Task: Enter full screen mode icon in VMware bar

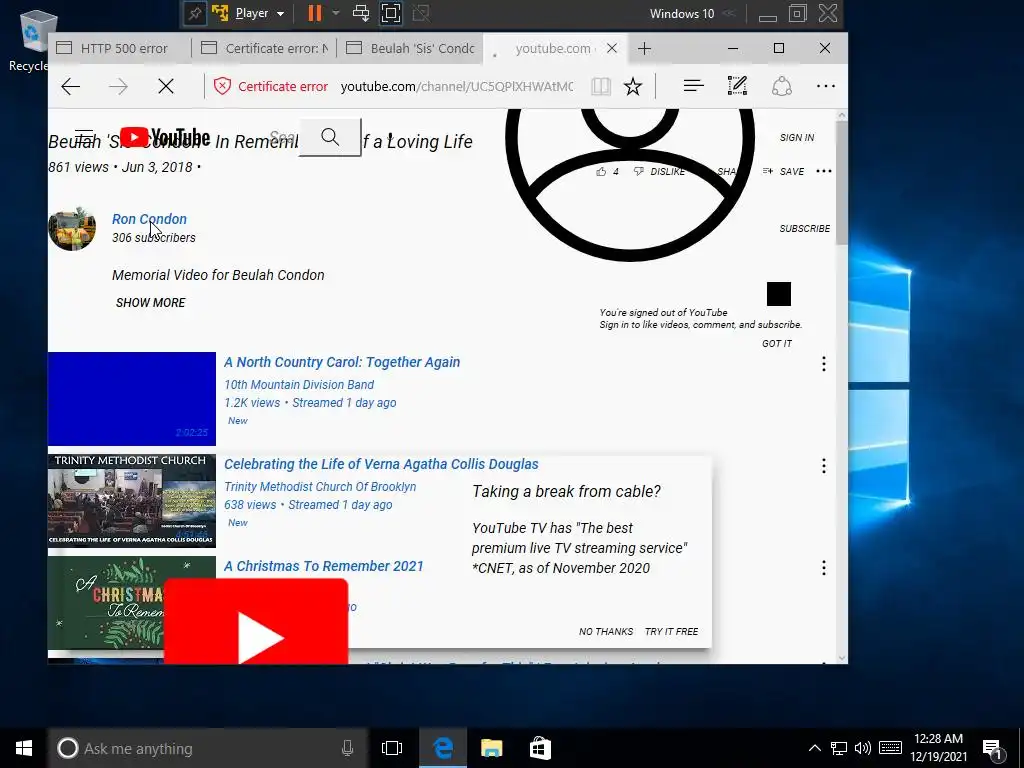Action: pos(391,13)
